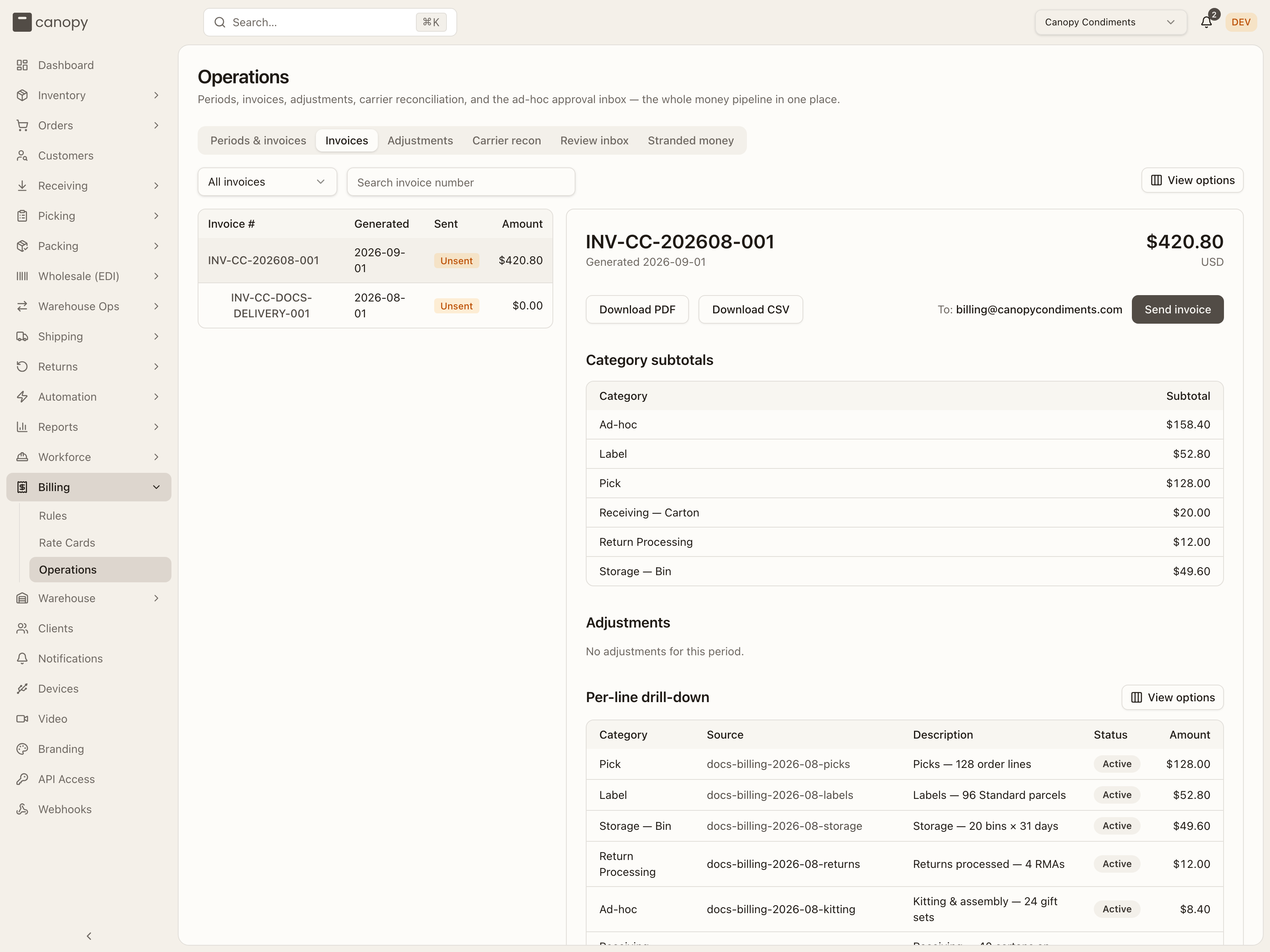Click the Video camera icon
The height and width of the screenshot is (952, 1270).
click(22, 719)
